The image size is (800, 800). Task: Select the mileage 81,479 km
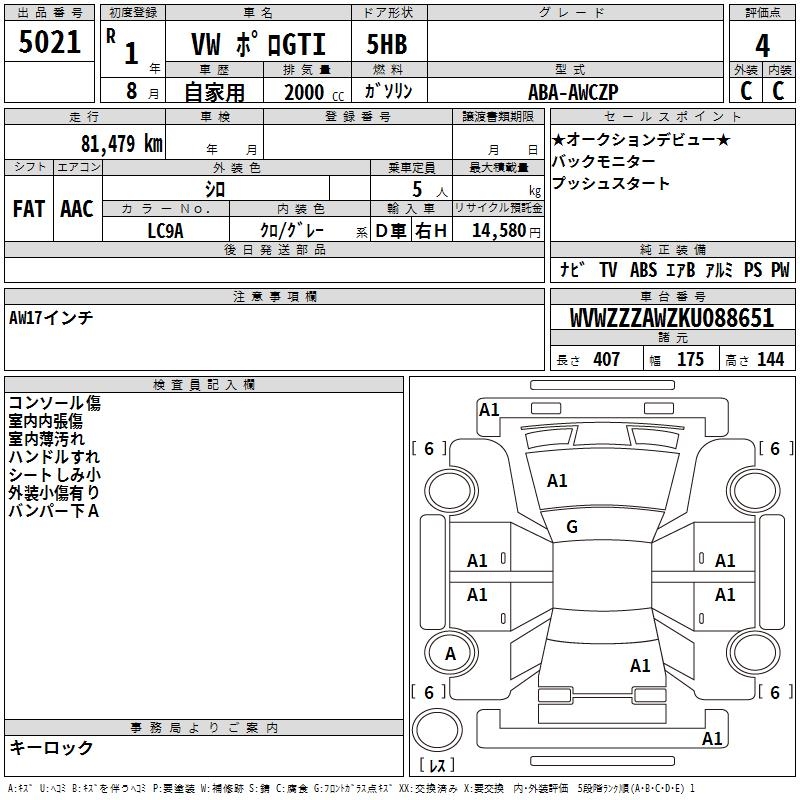(x=122, y=143)
